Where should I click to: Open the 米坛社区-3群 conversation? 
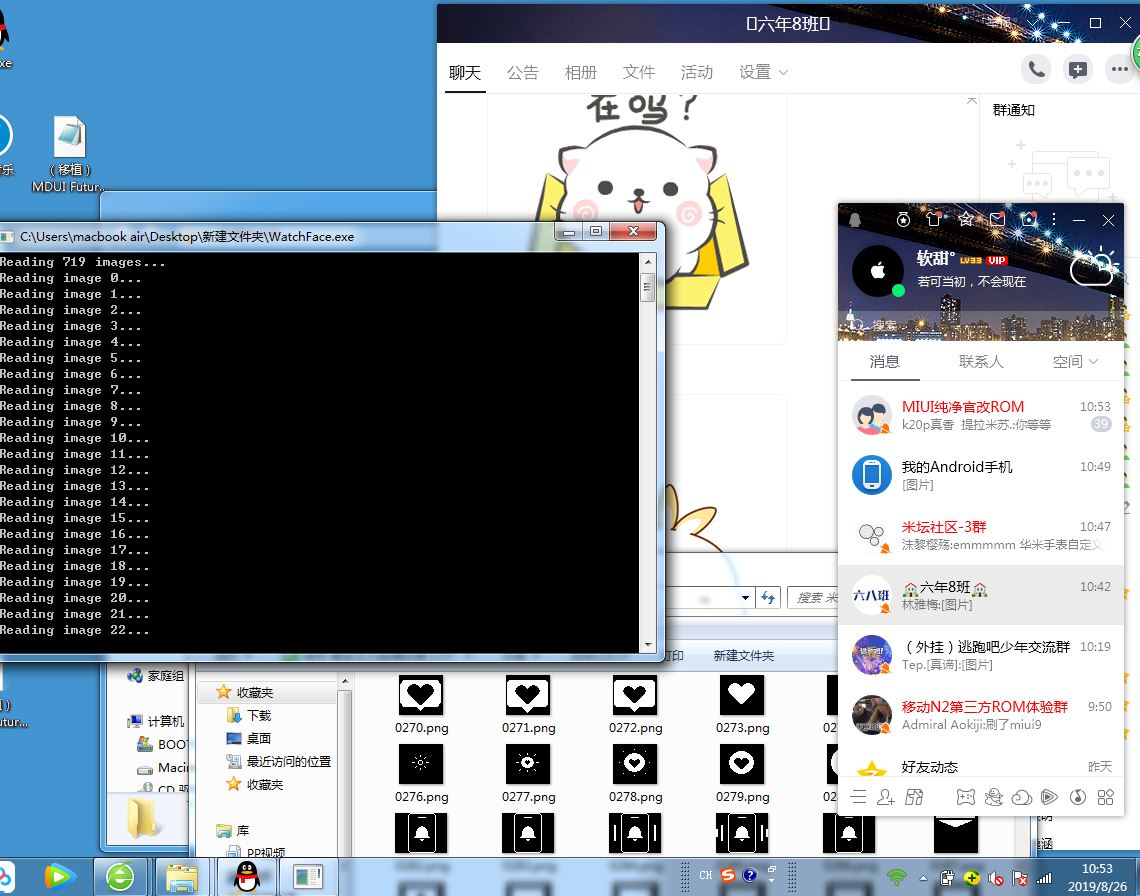(x=981, y=535)
